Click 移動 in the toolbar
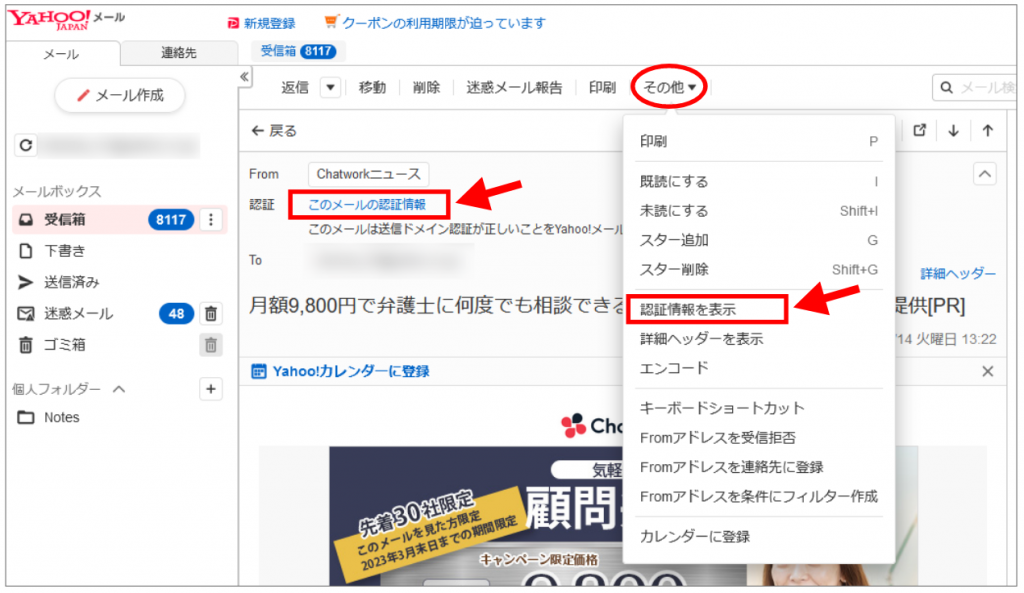The image size is (1024, 593). point(372,88)
